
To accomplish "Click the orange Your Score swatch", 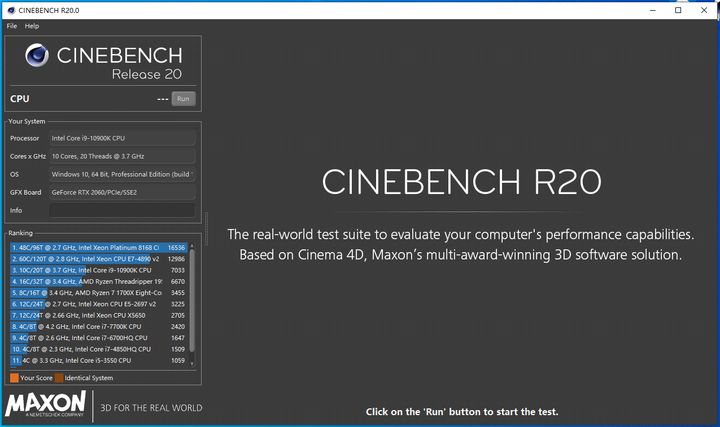I will tap(14, 378).
